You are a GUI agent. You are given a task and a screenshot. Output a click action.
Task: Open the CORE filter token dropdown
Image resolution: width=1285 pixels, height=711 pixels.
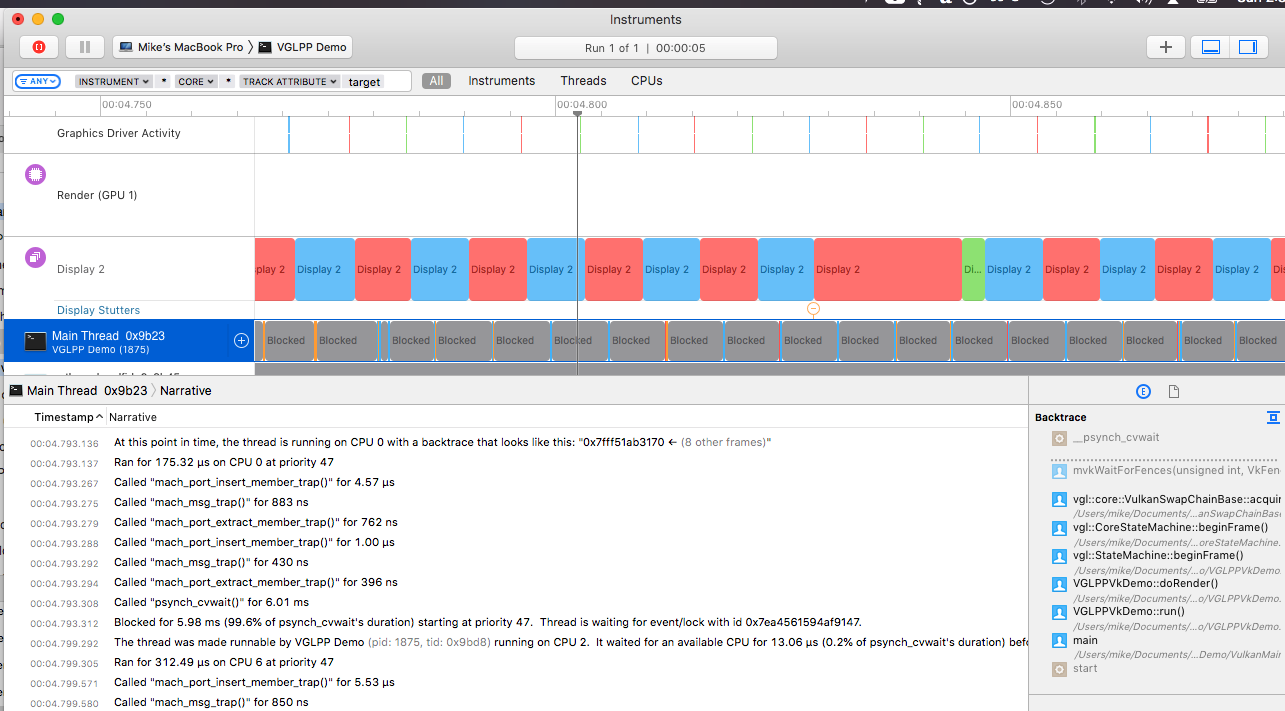pos(196,82)
